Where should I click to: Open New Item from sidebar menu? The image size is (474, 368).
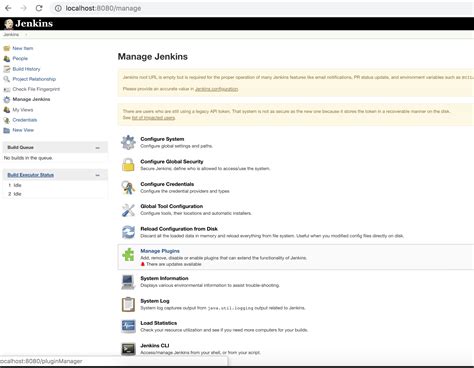(x=23, y=48)
